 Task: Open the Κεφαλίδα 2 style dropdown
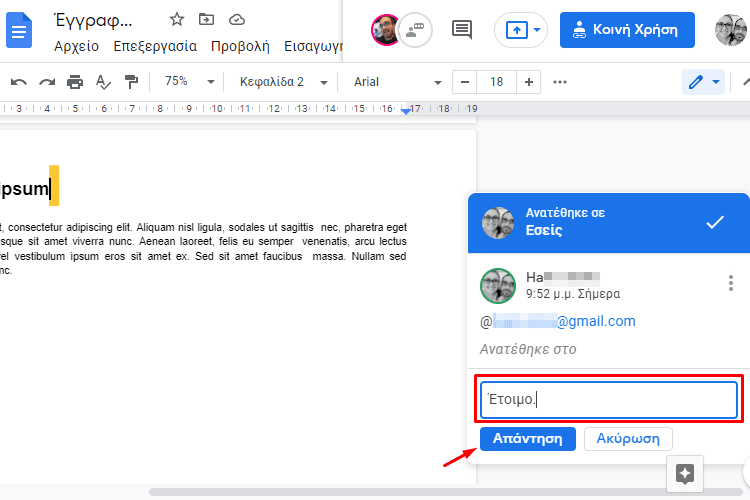(283, 82)
